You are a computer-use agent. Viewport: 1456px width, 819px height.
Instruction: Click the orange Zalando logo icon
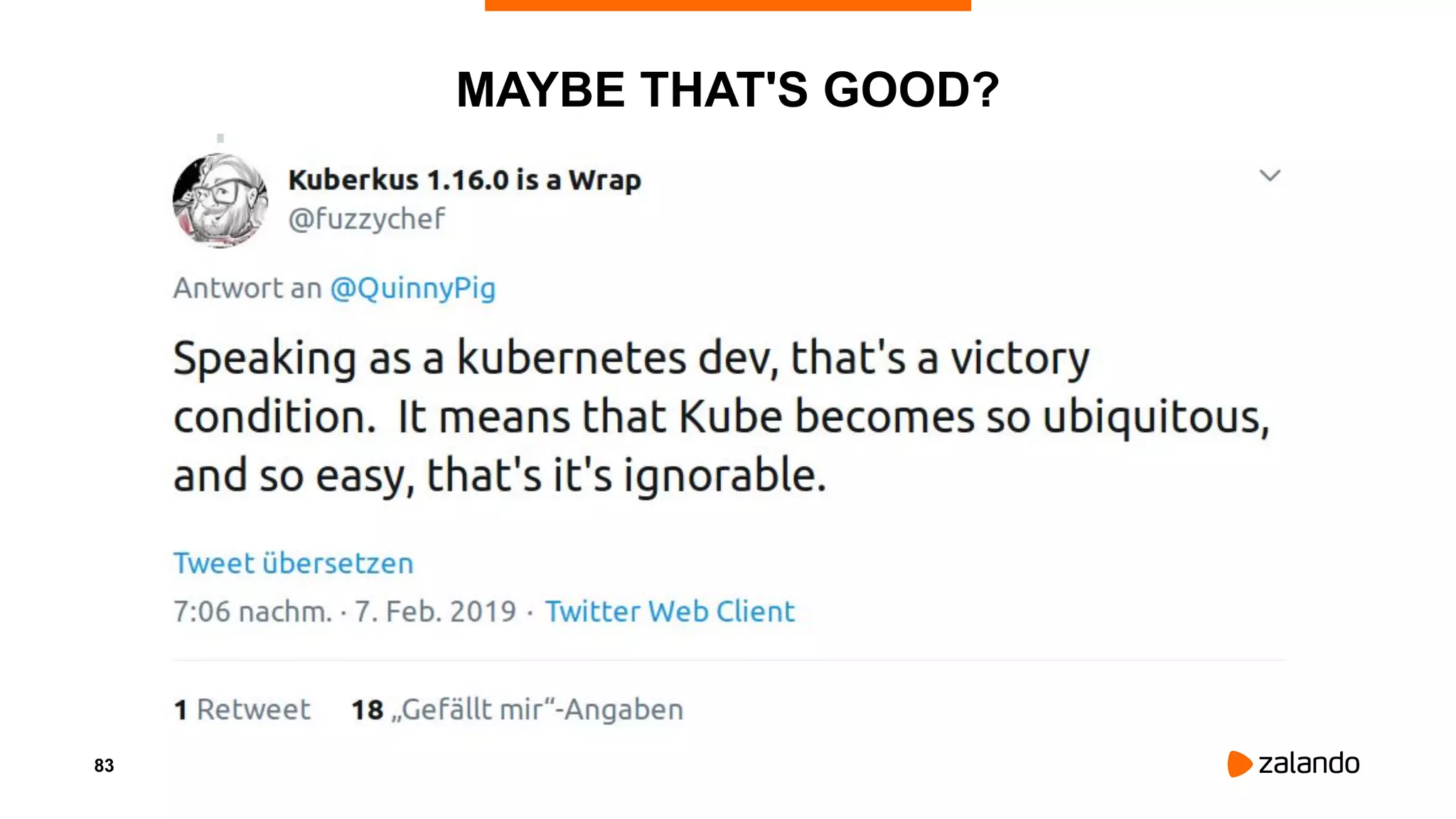tap(1239, 764)
